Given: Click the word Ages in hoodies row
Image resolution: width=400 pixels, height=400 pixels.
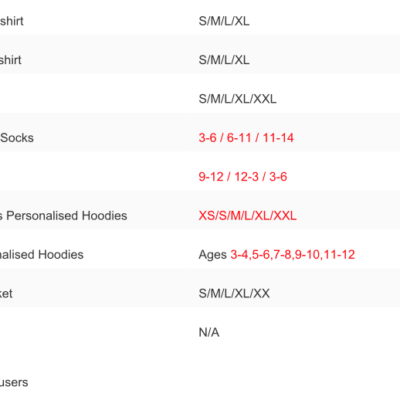Looking at the screenshot, I should tap(213, 255).
